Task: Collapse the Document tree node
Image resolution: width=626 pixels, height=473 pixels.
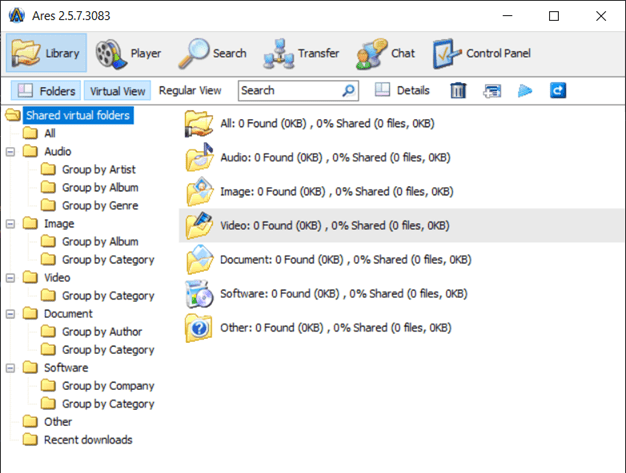Action: coord(10,314)
